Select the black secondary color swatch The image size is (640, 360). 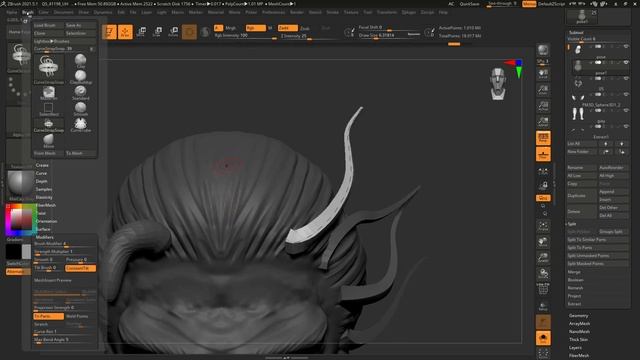pos(13,252)
